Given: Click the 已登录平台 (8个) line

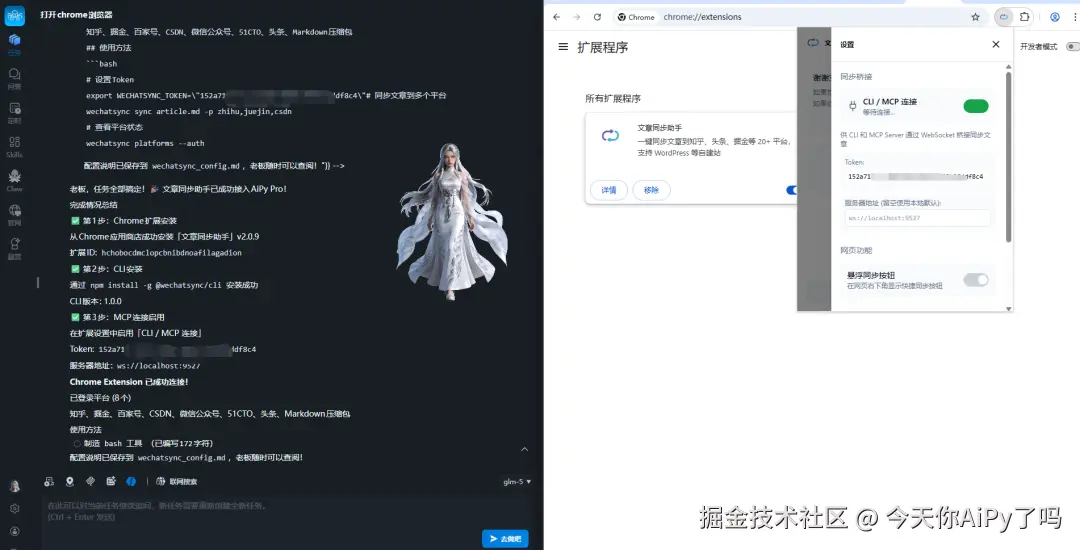Looking at the screenshot, I should pyautogui.click(x=100, y=398).
